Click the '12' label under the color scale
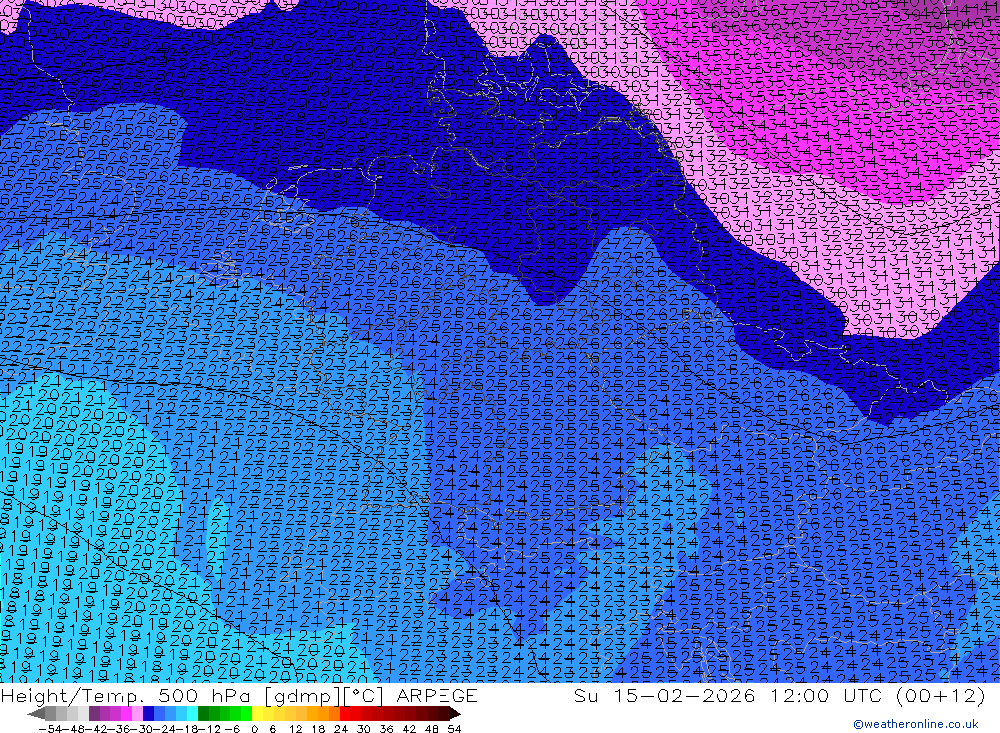This screenshot has height=733, width=1000. (295, 729)
